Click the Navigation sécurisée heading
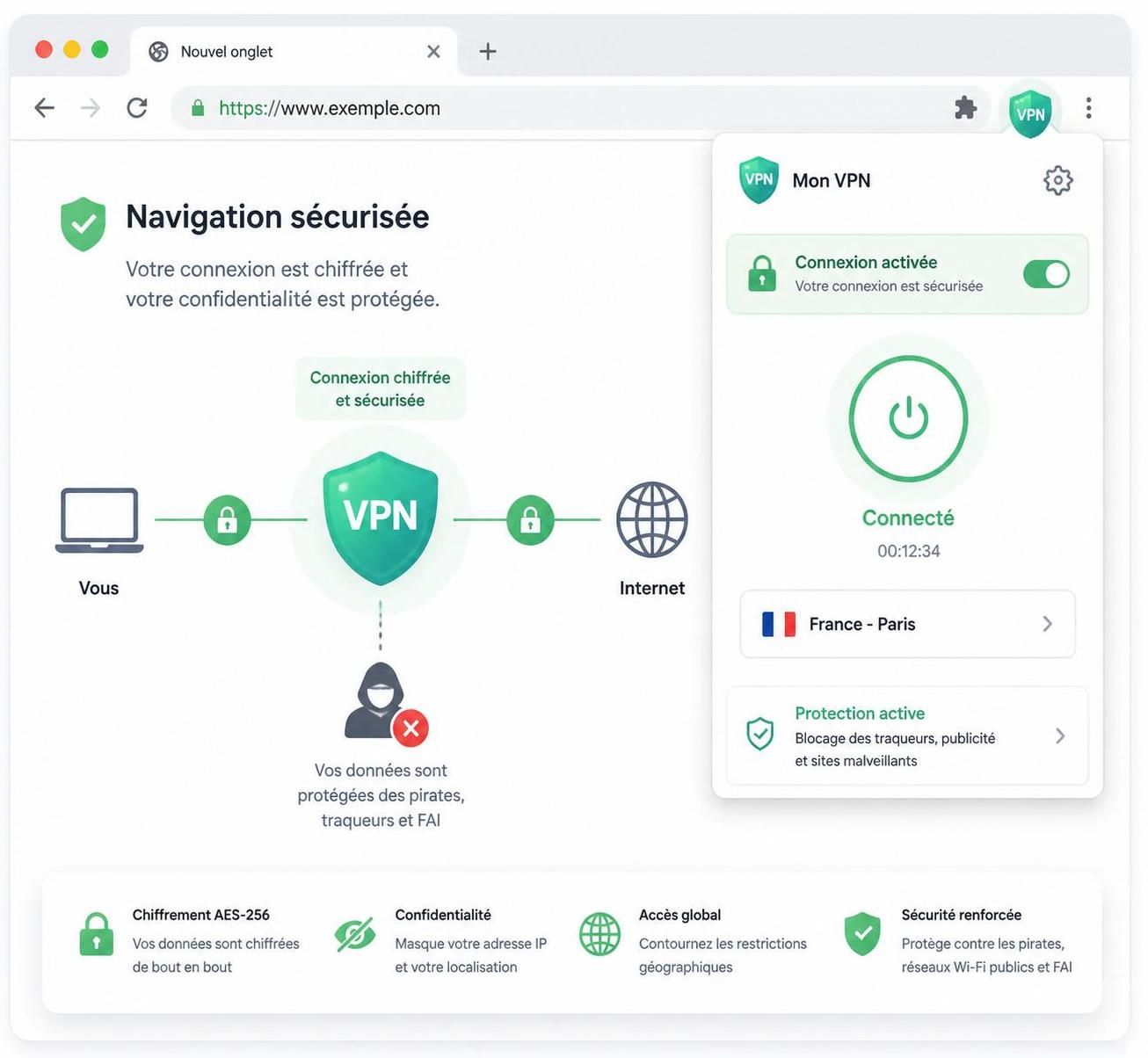The height and width of the screenshot is (1058, 1148). click(x=278, y=216)
